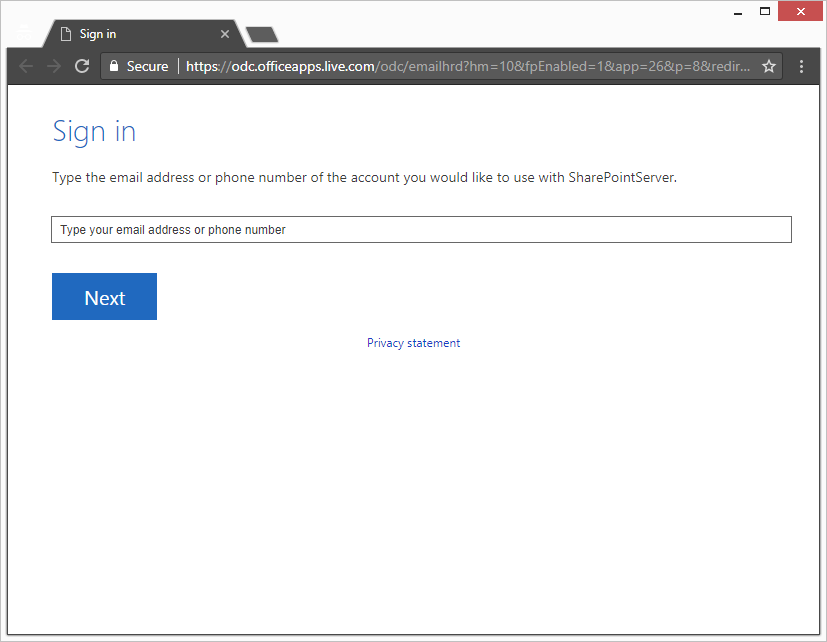Click the padlock icon in address bar
Screen dimensions: 827x642
pos(114,66)
